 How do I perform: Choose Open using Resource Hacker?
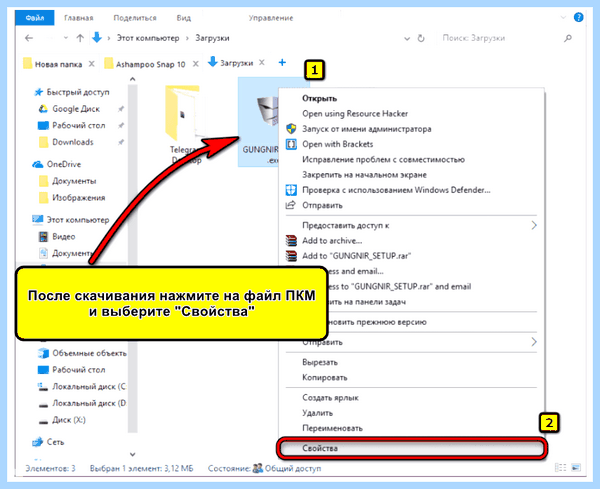(355, 114)
